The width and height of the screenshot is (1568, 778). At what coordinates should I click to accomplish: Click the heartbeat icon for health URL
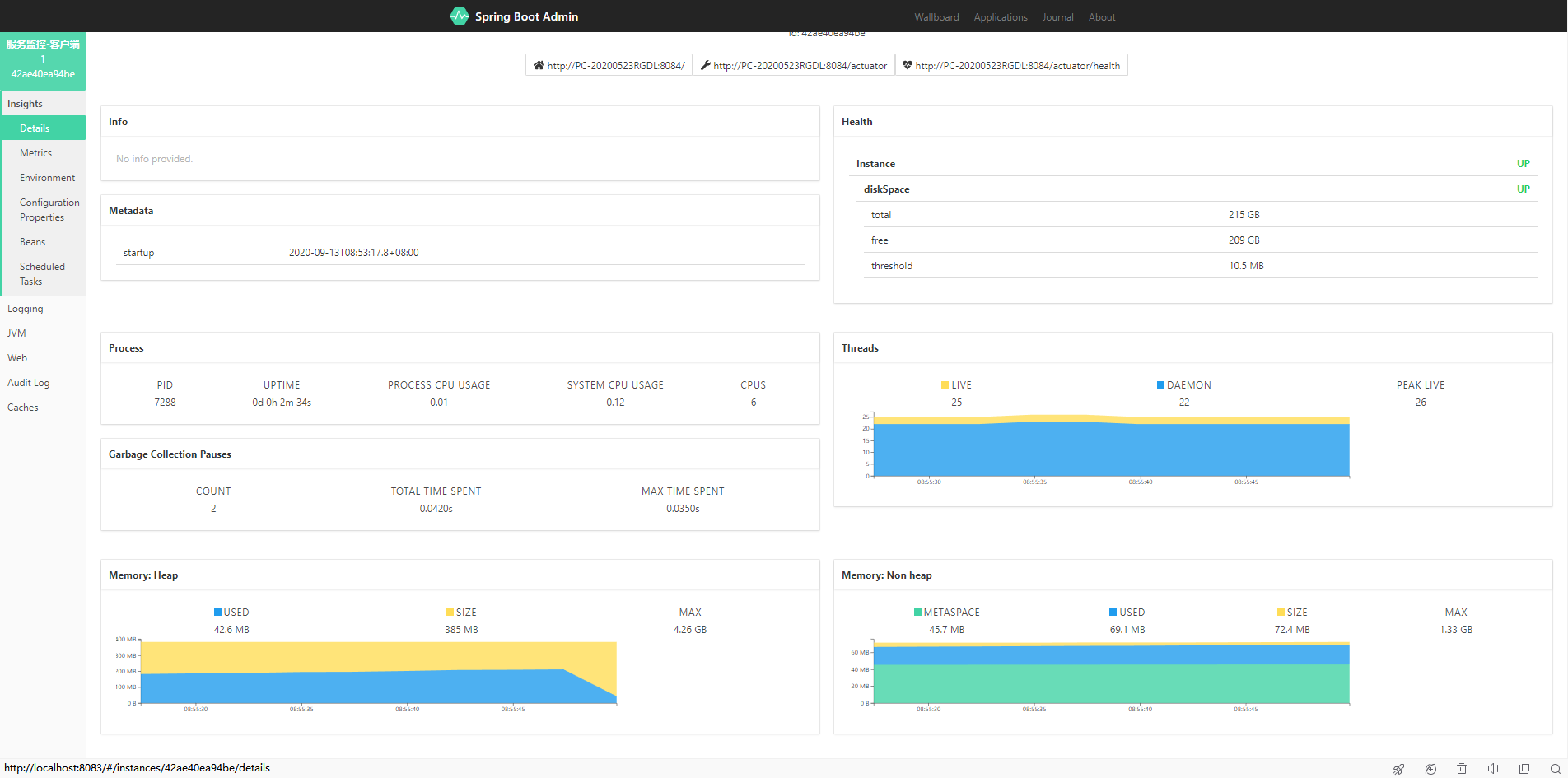point(908,65)
